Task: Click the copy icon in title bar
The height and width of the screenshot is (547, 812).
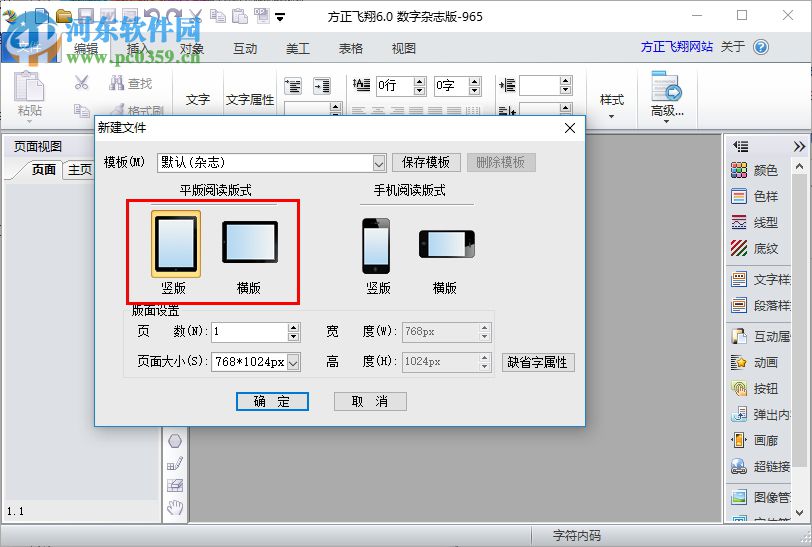Action: tap(218, 16)
